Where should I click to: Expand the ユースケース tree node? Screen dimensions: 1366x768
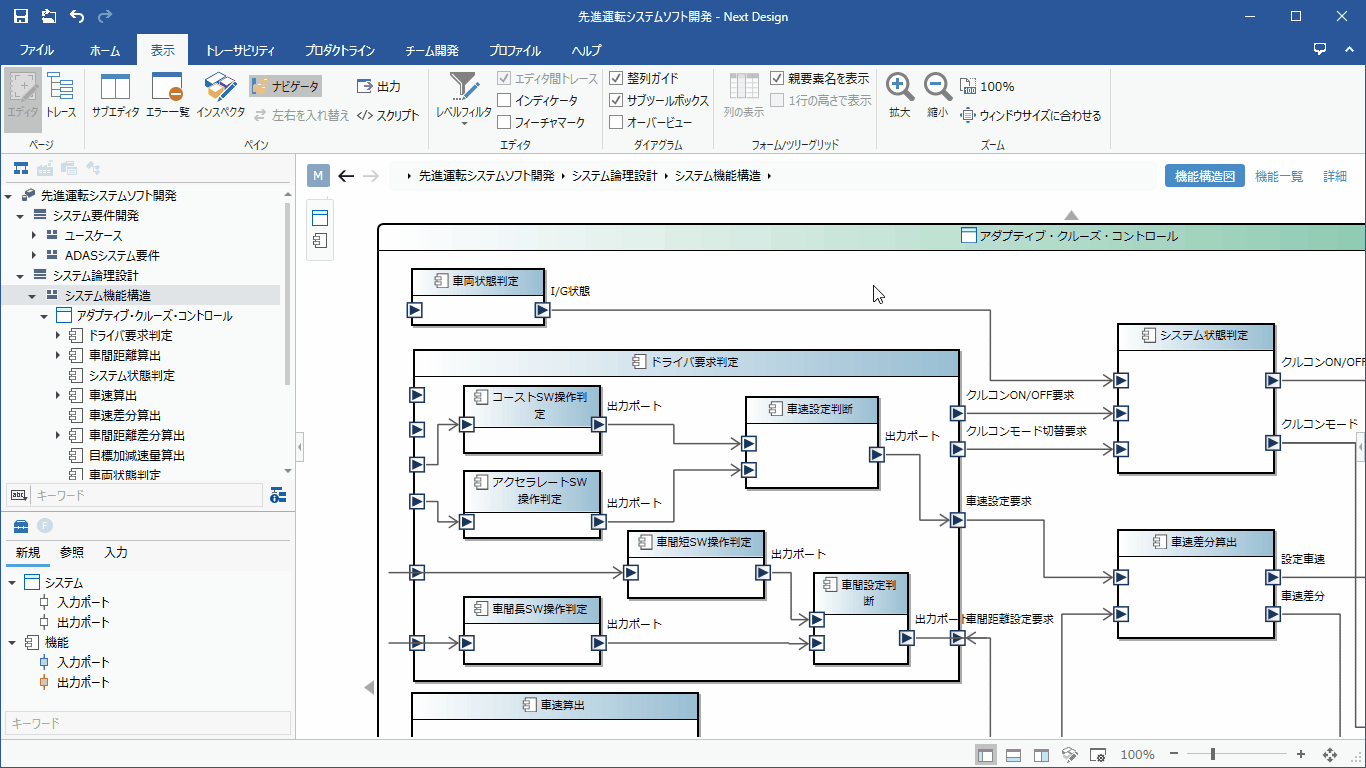(x=34, y=236)
